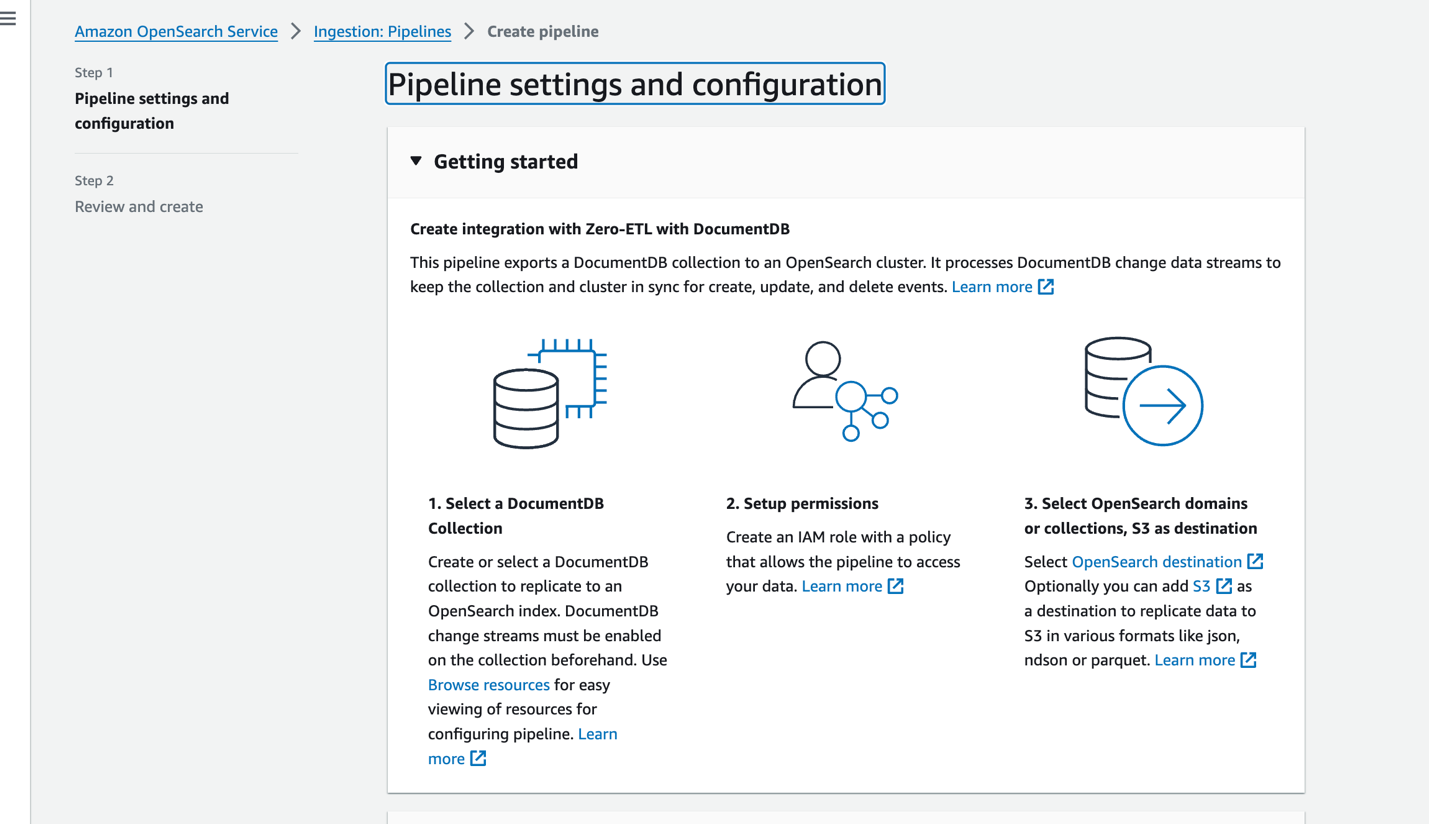
Task: Open Learn more link in DocumentDB Collection step
Action: tap(522, 746)
